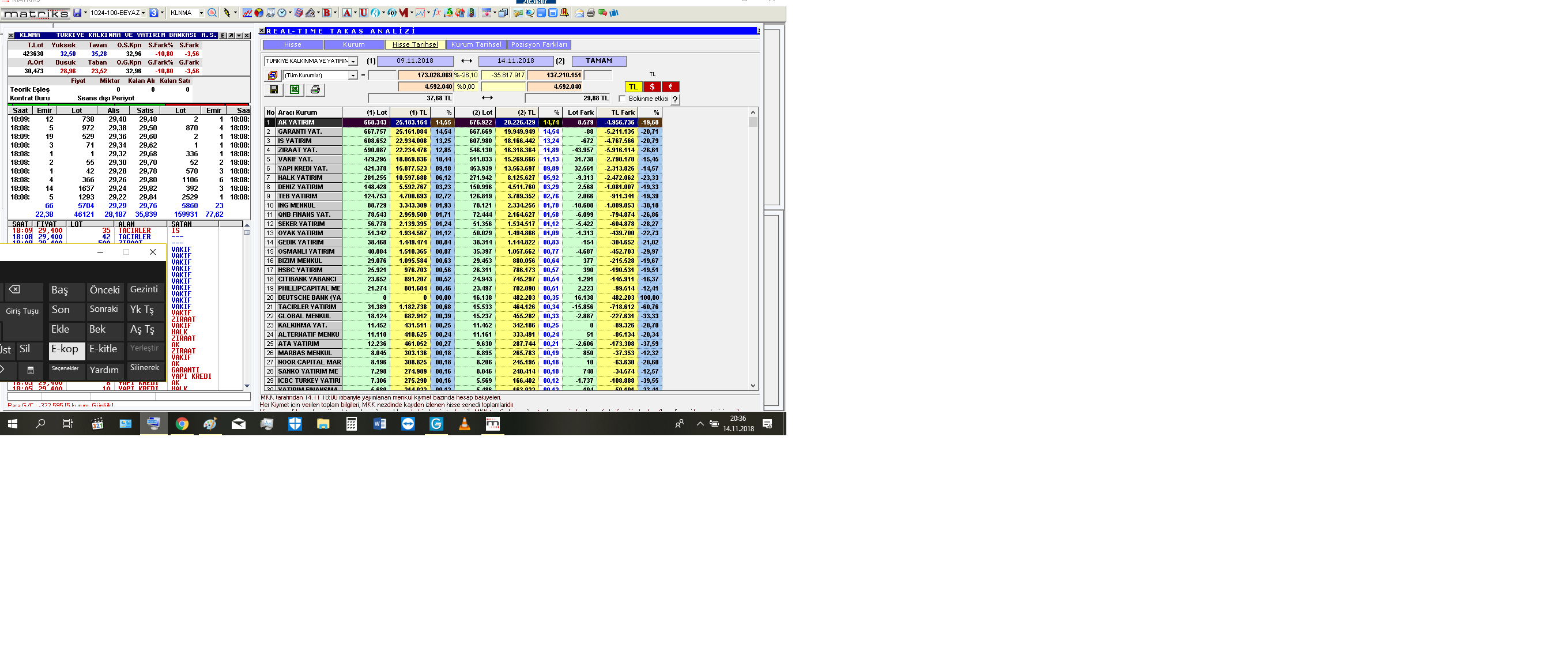Viewport: 1568px width, 648px height.
Task: Click scroll-down arrow in trade history list
Action: (247, 386)
